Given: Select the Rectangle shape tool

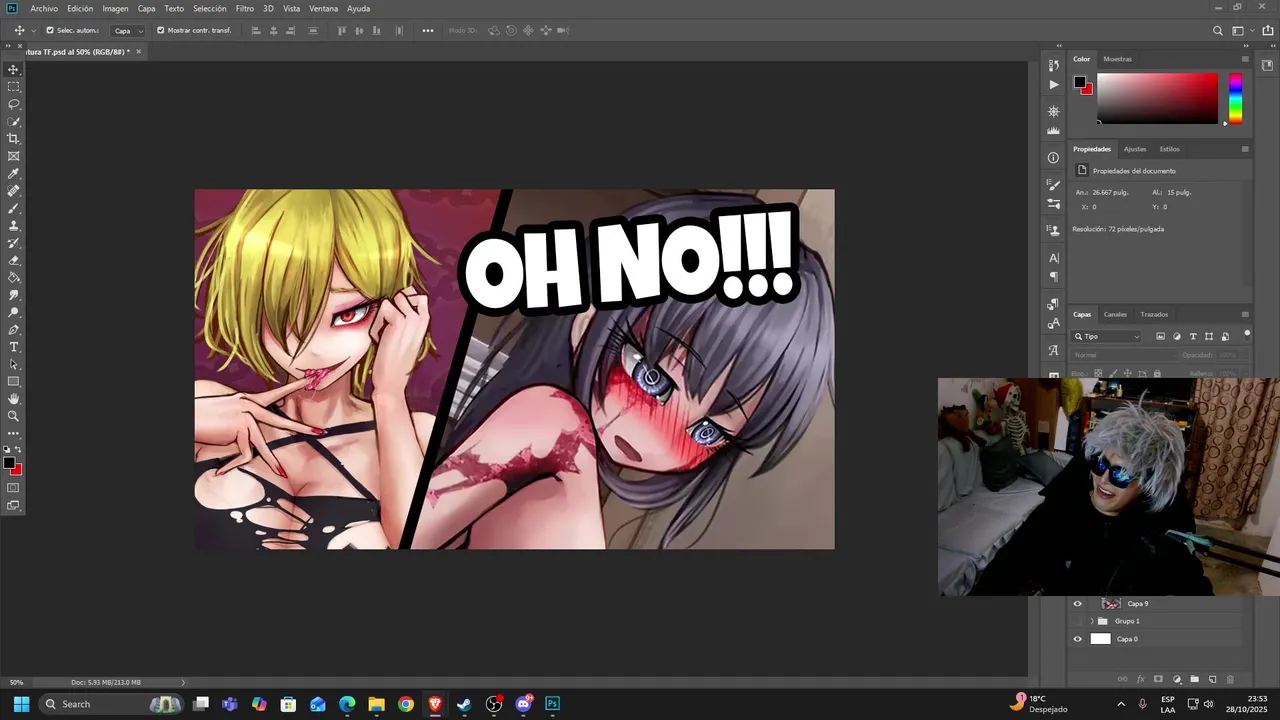Looking at the screenshot, I should (14, 382).
